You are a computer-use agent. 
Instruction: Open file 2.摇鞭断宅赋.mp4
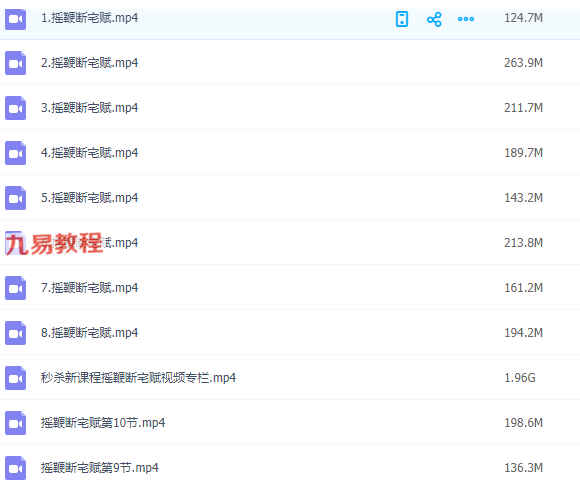pos(90,63)
